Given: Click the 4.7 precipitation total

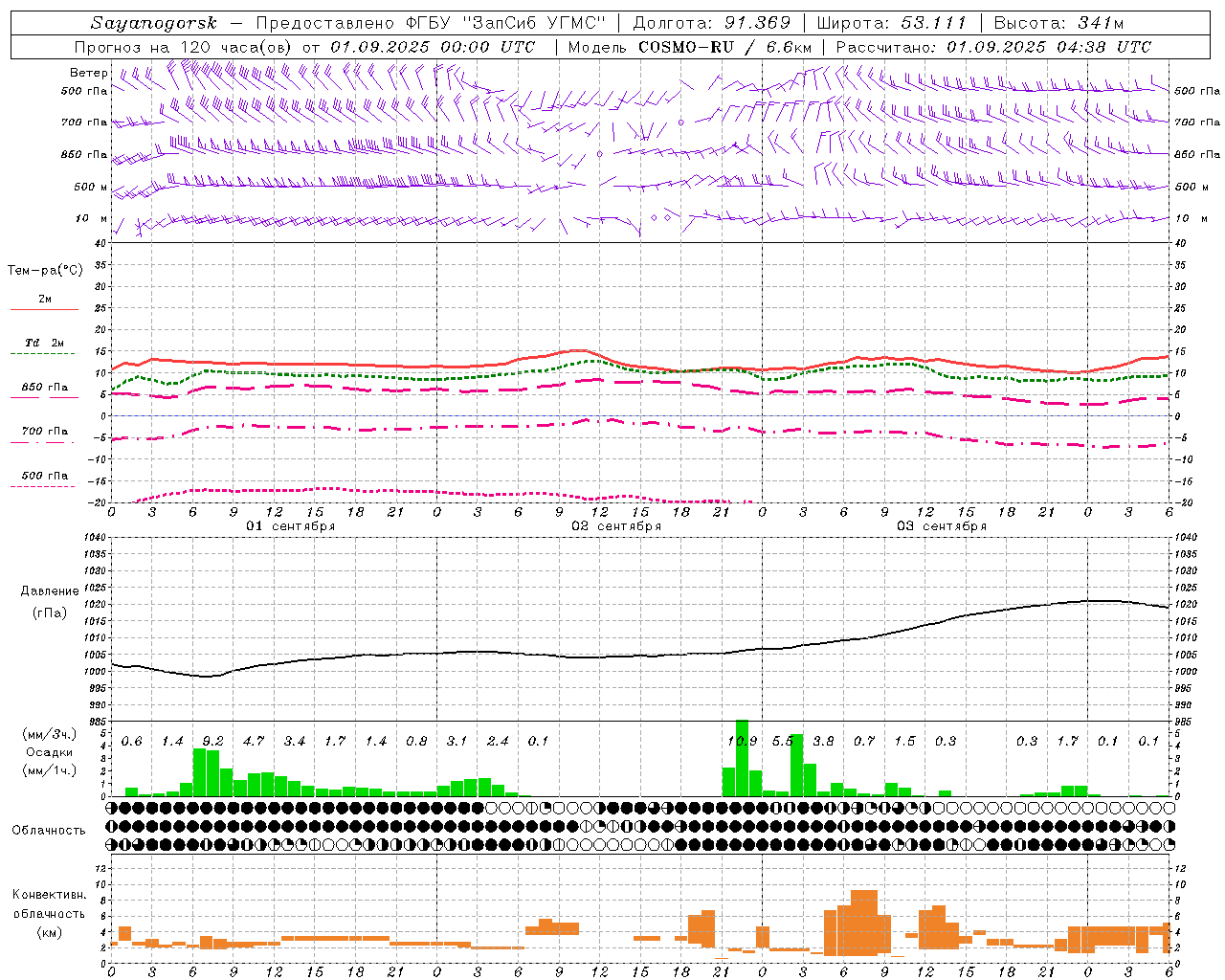Looking at the screenshot, I should (x=254, y=741).
